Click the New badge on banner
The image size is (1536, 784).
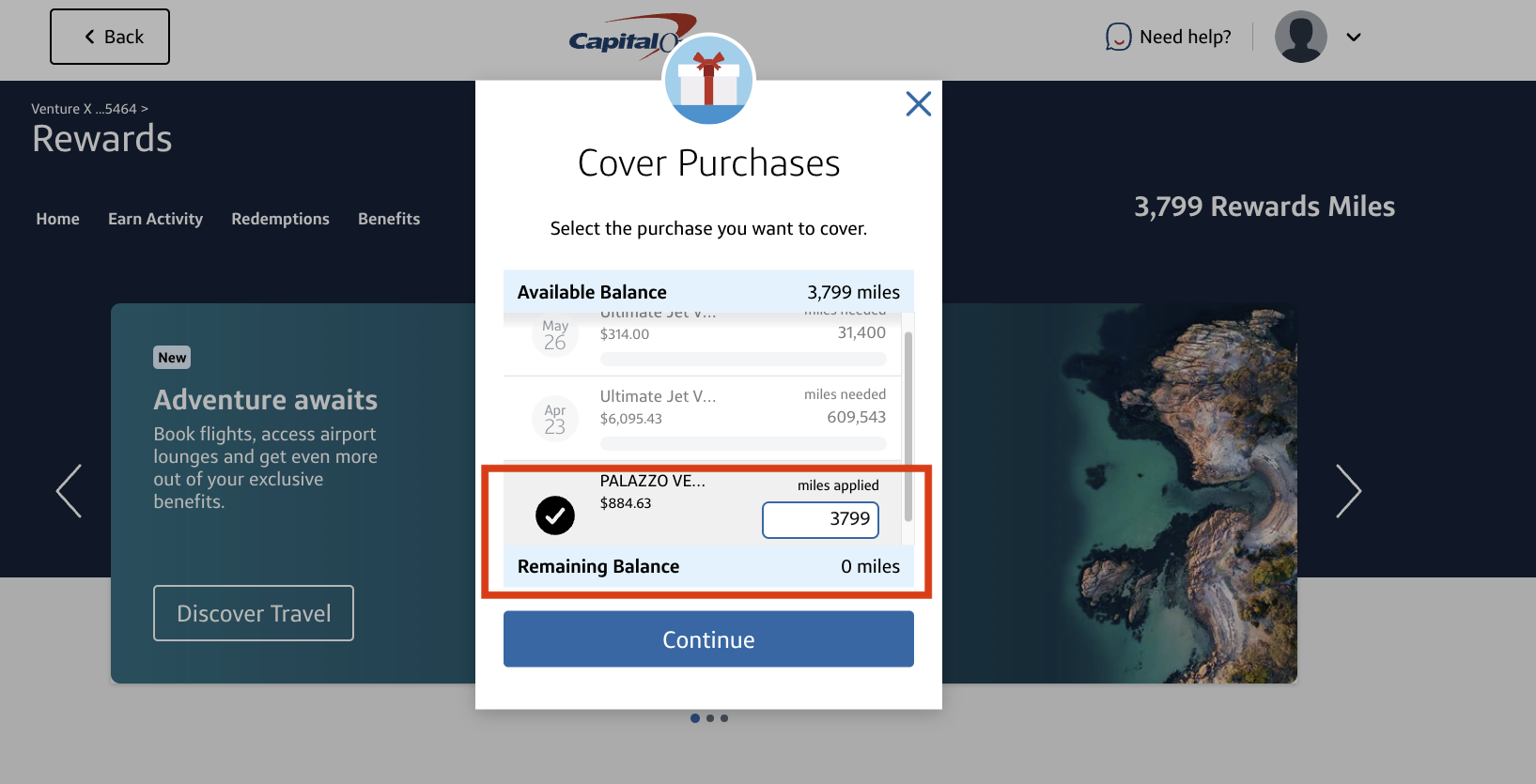pyautogui.click(x=172, y=358)
